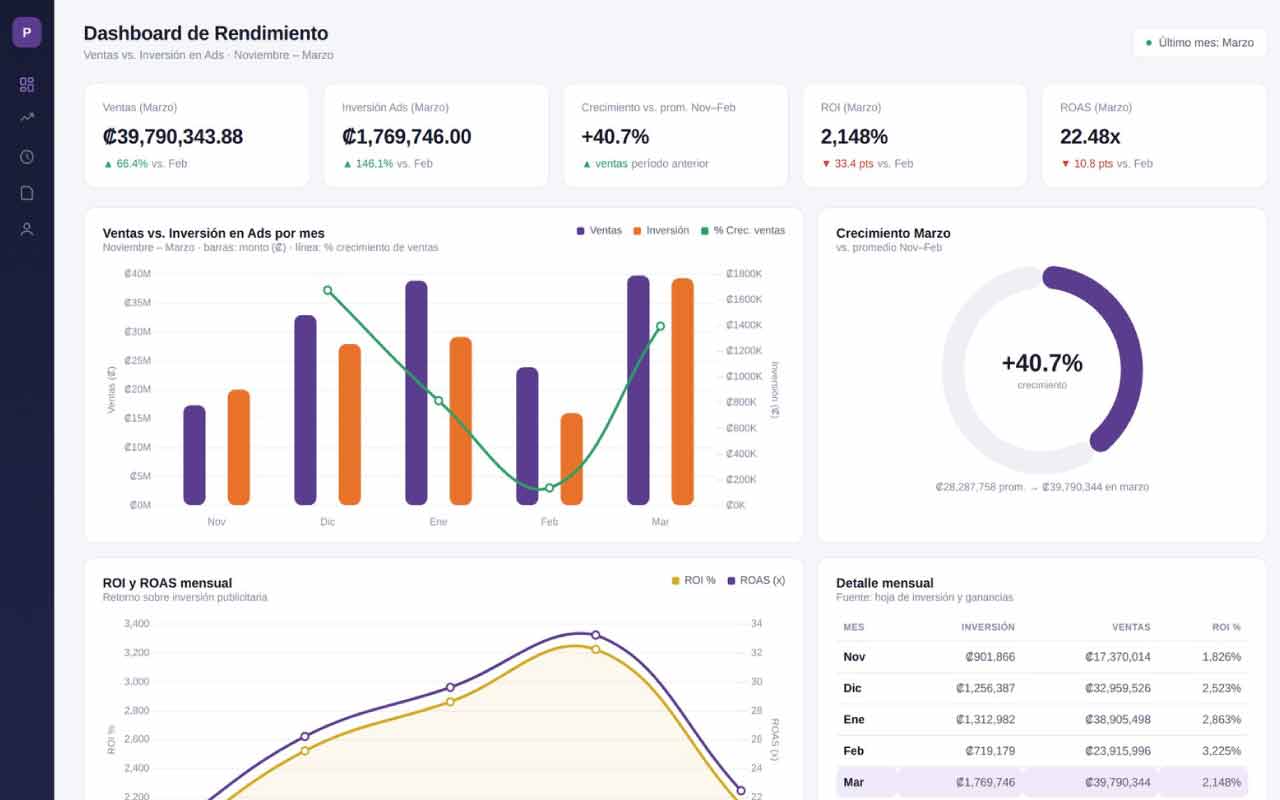Click the Inversión Ads value ₡1,769,746.00

pos(406,137)
